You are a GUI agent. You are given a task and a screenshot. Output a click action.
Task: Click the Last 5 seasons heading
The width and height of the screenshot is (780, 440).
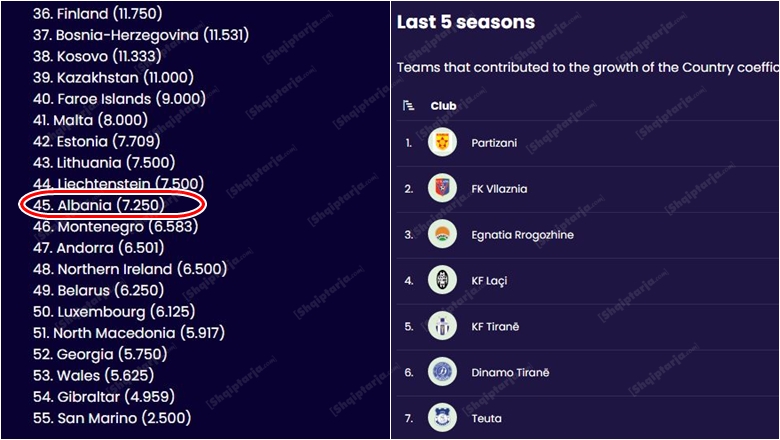click(466, 22)
